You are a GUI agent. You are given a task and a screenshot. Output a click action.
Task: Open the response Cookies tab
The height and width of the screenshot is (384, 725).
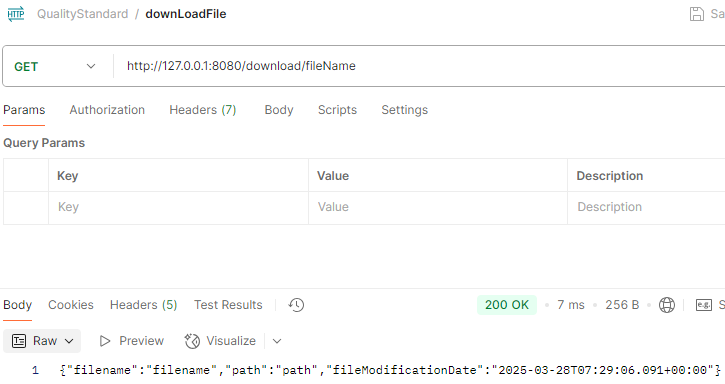point(71,305)
